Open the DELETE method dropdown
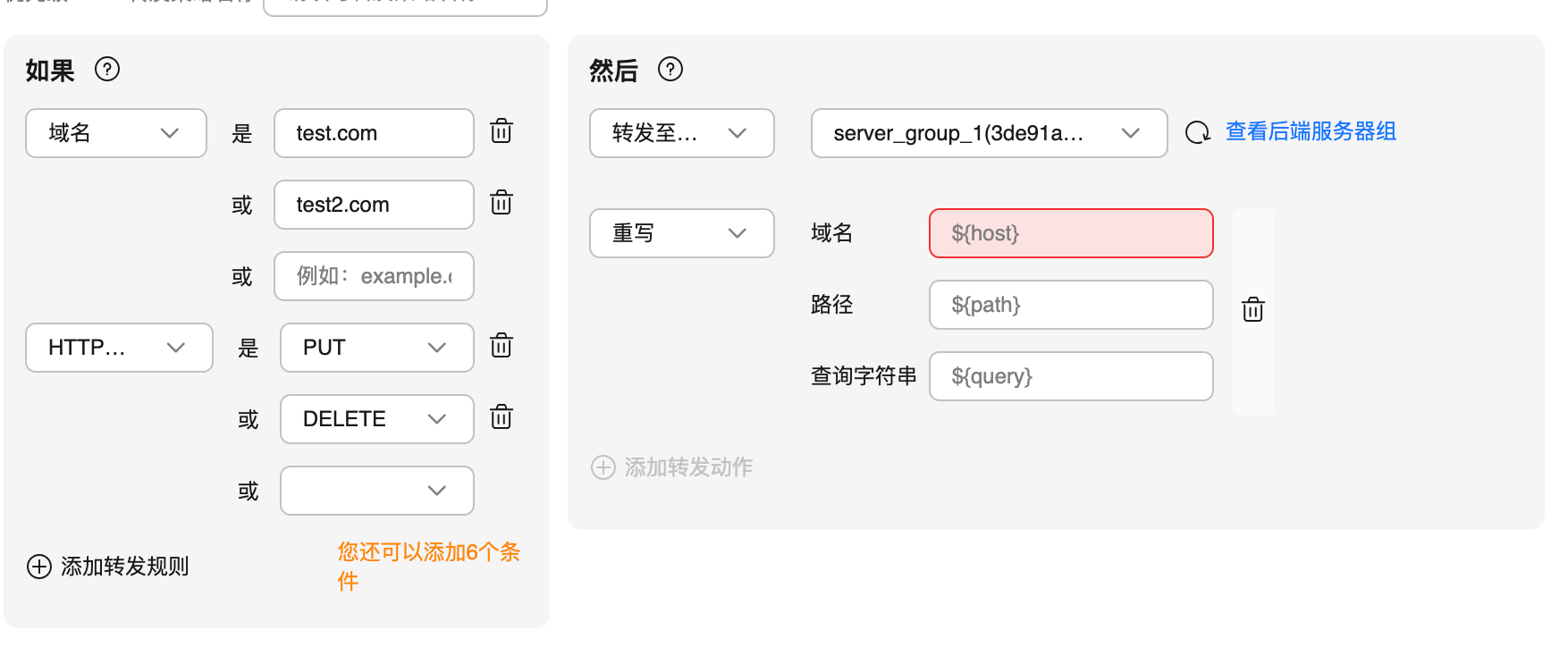 pyautogui.click(x=376, y=419)
